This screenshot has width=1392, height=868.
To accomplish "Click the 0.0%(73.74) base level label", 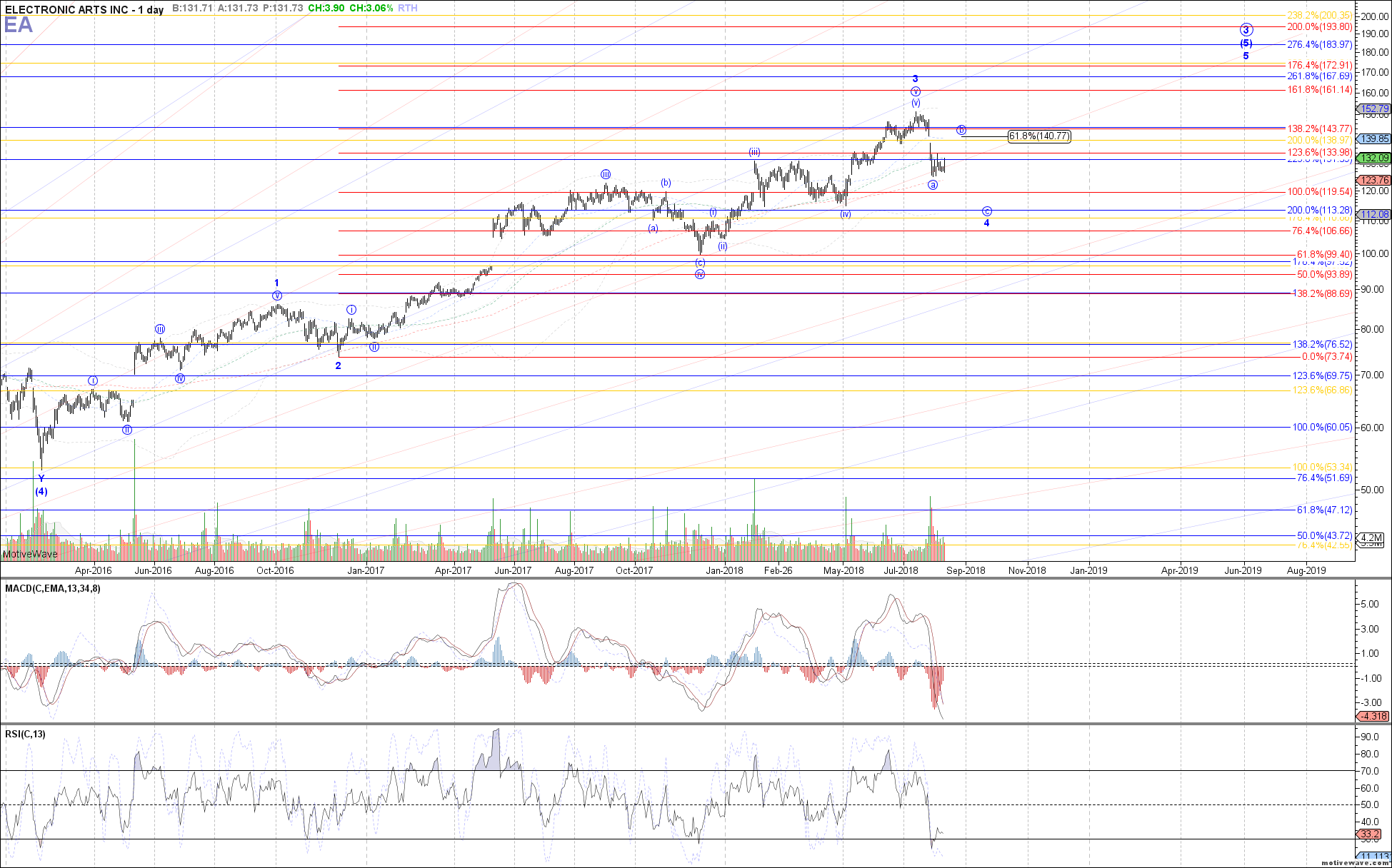I will (1327, 357).
